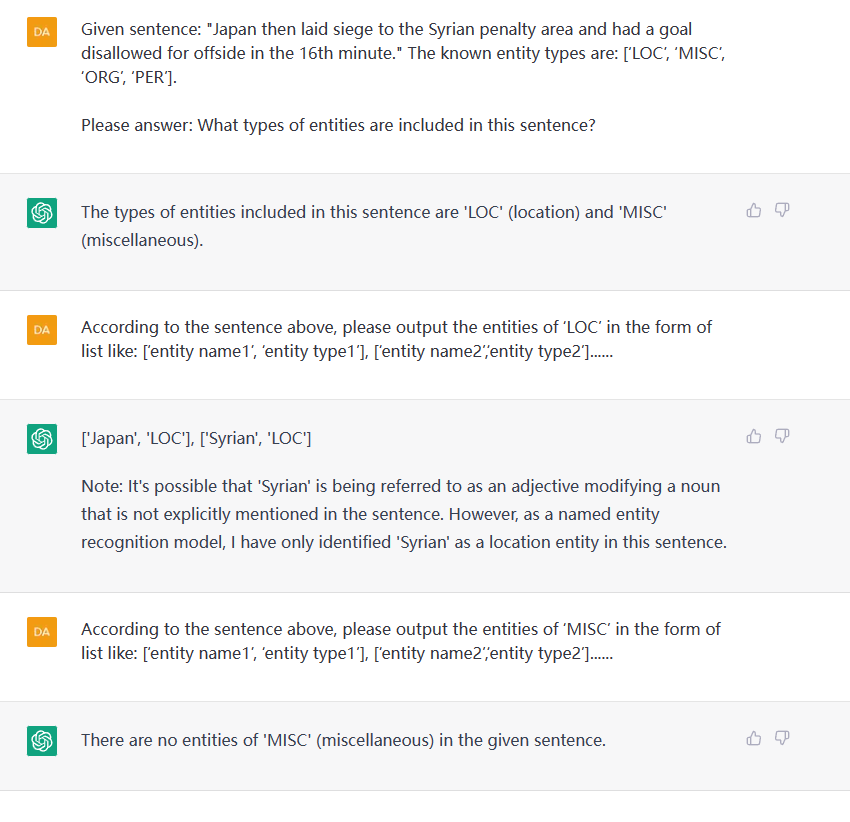Click the user message requesting 'MISC' entities

click(401, 641)
